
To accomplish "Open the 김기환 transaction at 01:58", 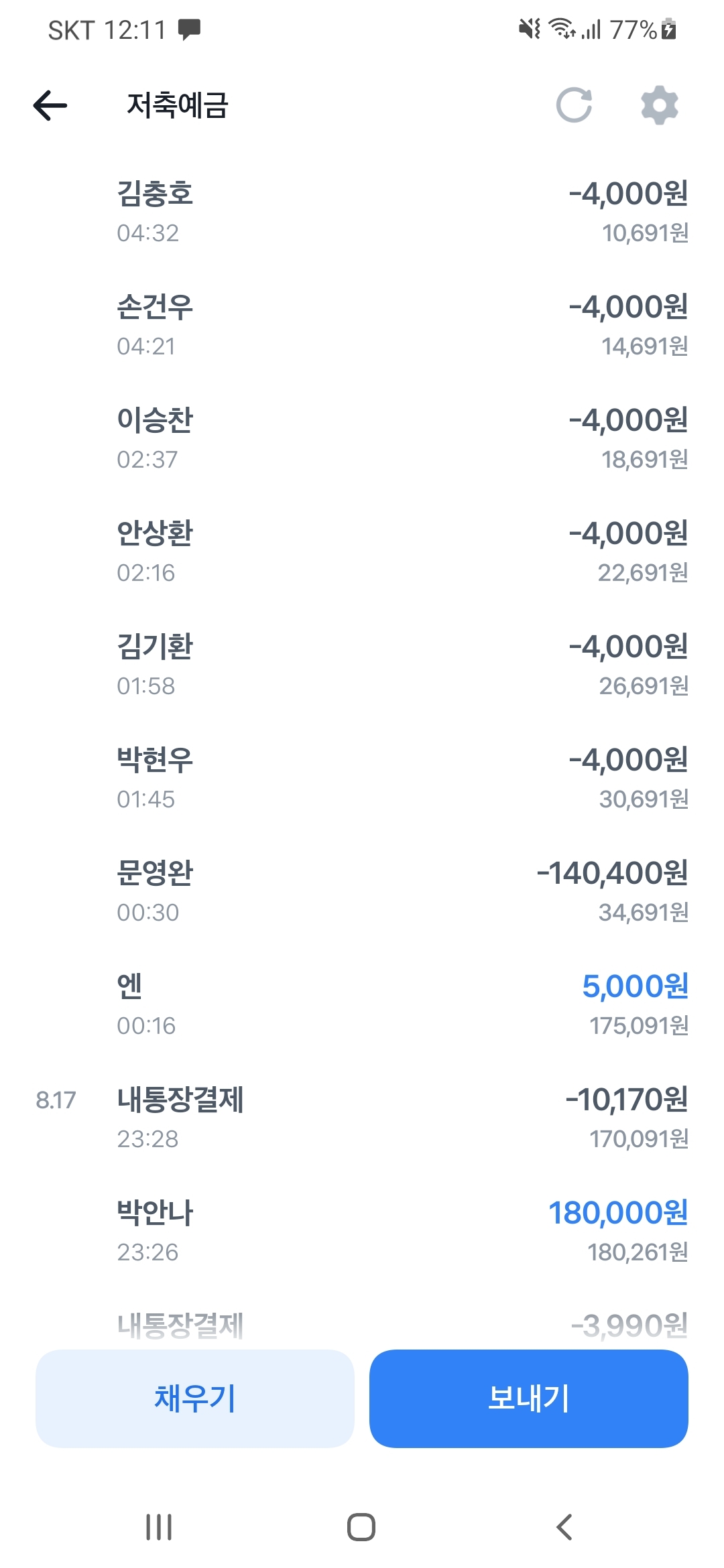I will 362,665.
